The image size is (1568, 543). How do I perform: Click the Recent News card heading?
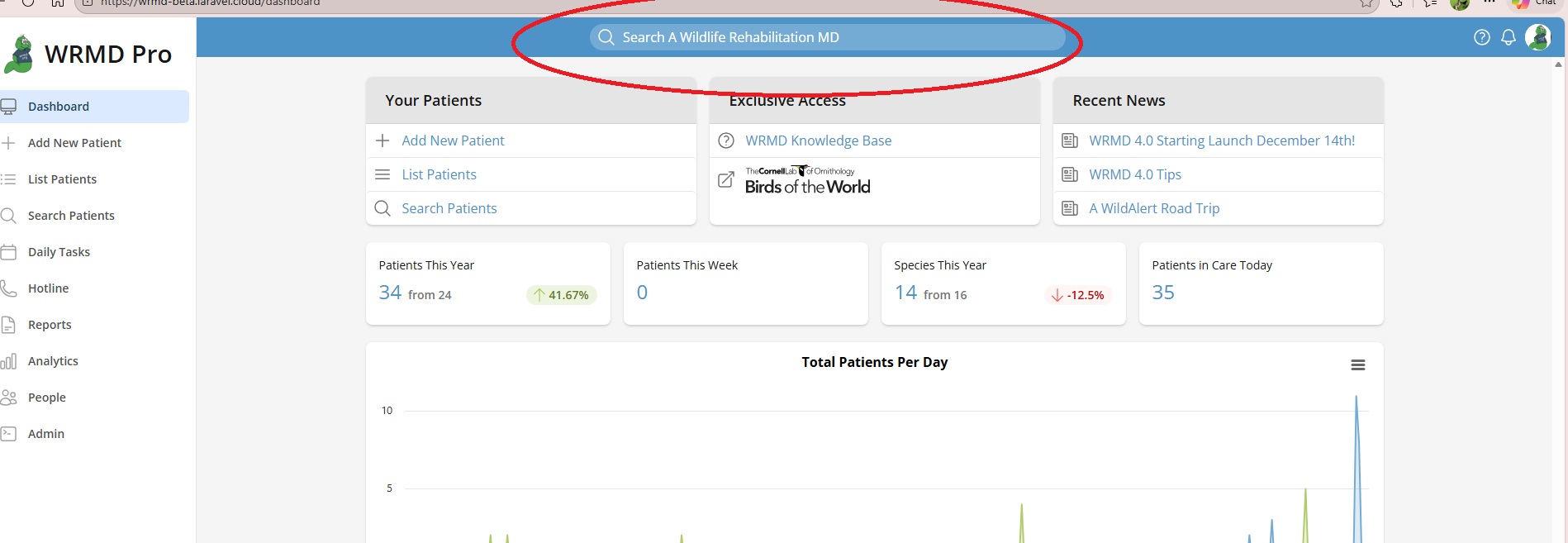tap(1119, 101)
